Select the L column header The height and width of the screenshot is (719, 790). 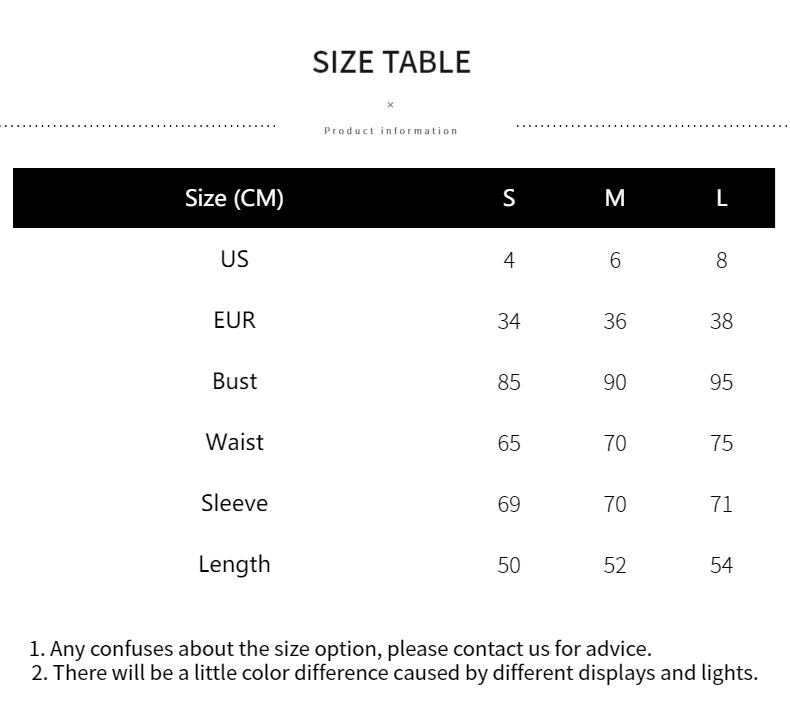[x=721, y=198]
